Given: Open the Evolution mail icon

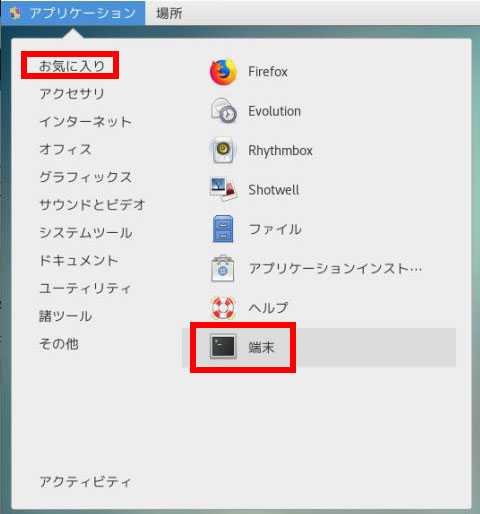Looking at the screenshot, I should tap(223, 111).
